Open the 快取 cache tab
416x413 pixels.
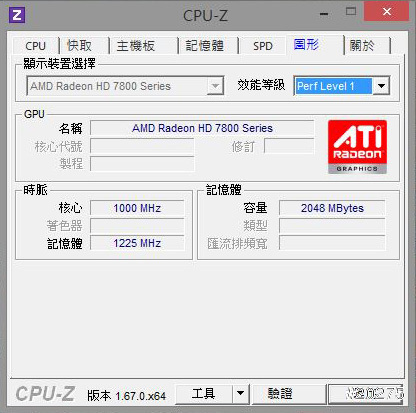(x=80, y=46)
